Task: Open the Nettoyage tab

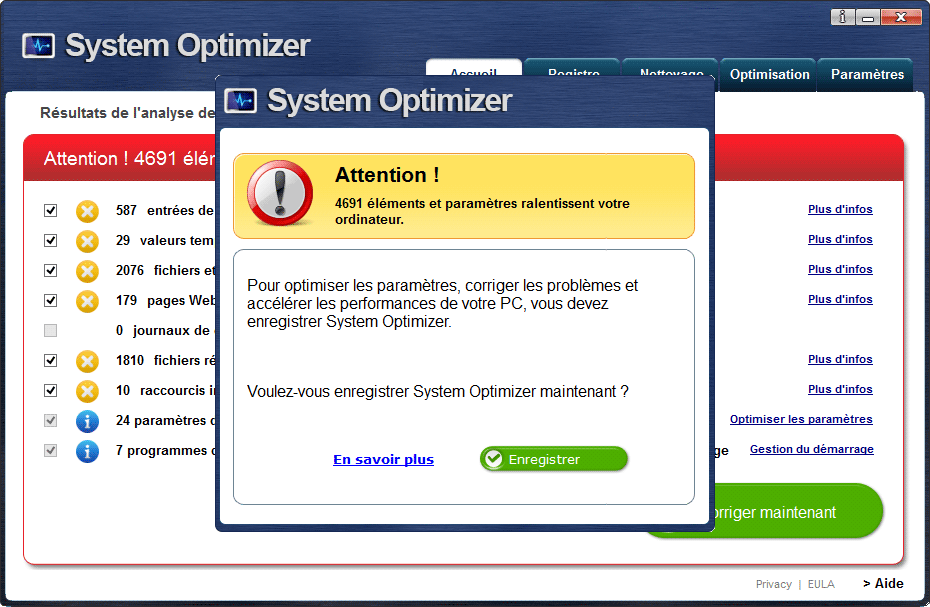Action: coord(671,68)
